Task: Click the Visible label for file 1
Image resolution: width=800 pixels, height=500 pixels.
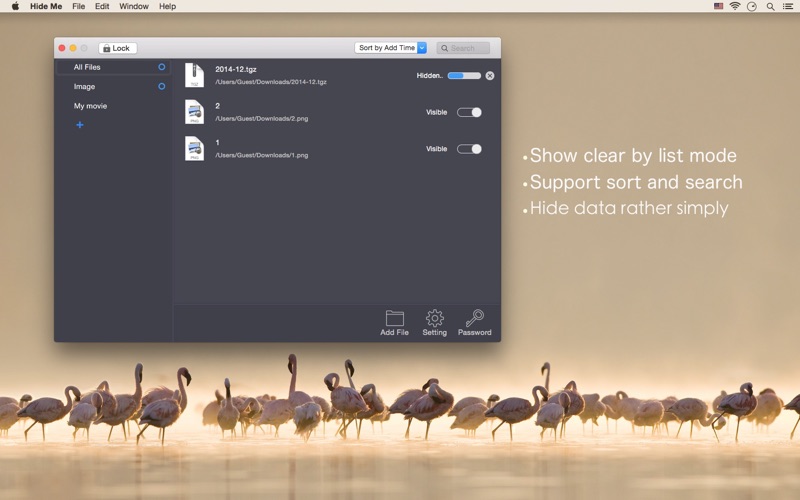Action: point(437,149)
